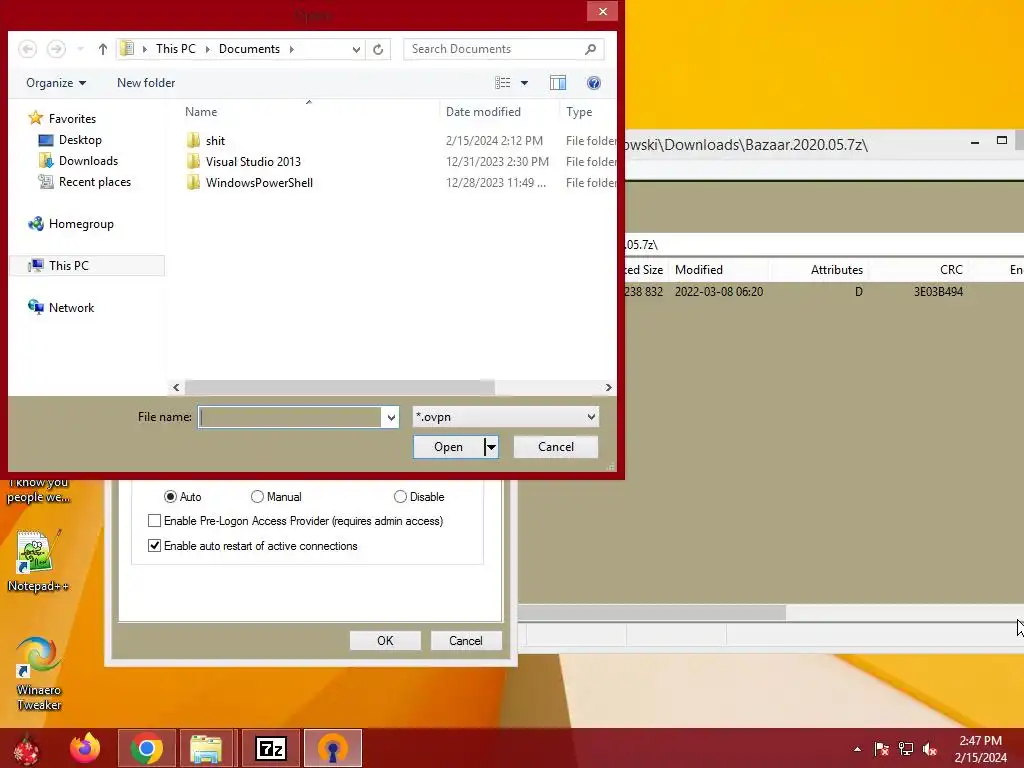
Task: Show hidden tray icons arrow
Action: coord(857,749)
